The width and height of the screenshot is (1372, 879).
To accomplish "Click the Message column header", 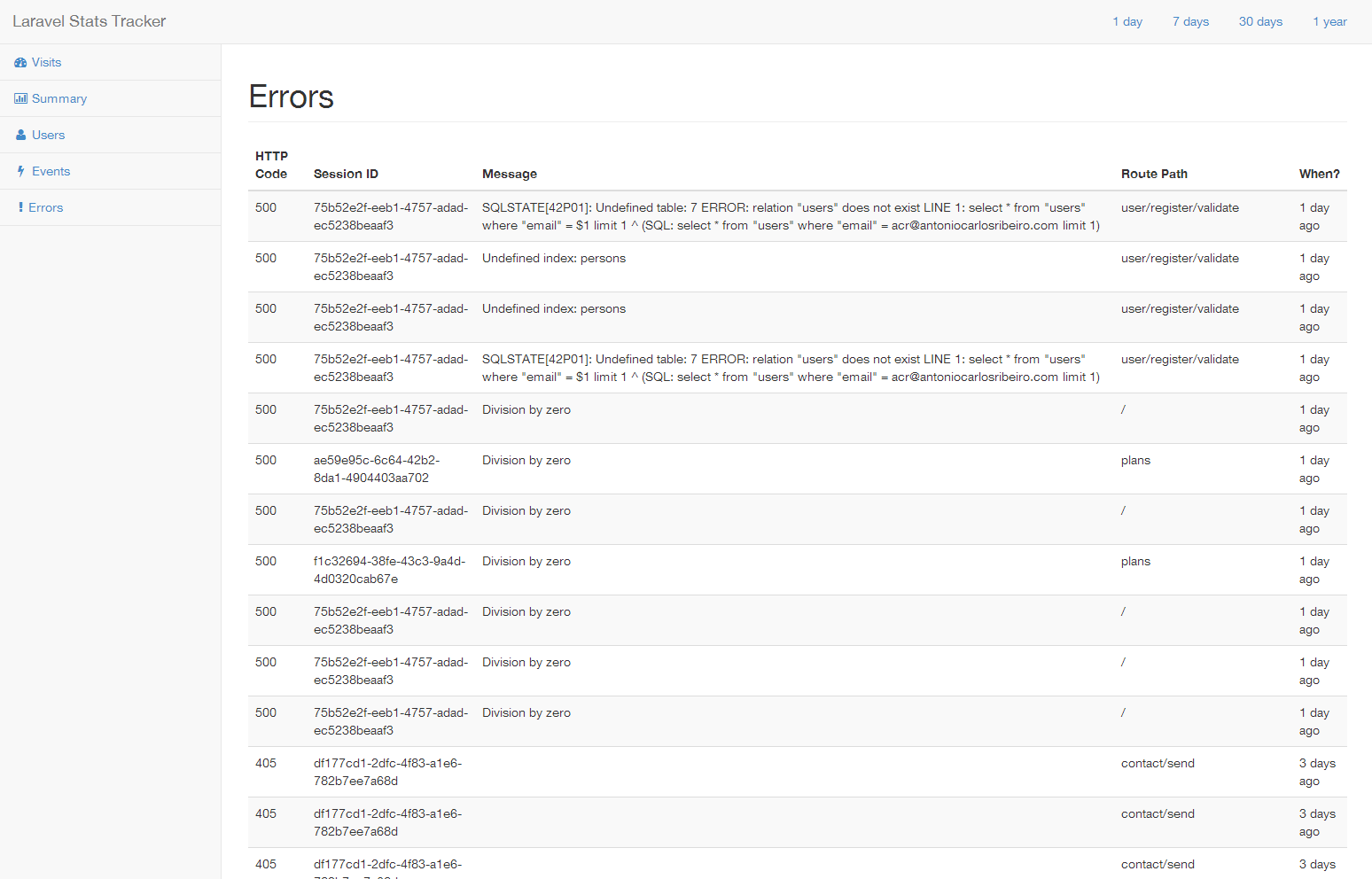I will [x=510, y=175].
